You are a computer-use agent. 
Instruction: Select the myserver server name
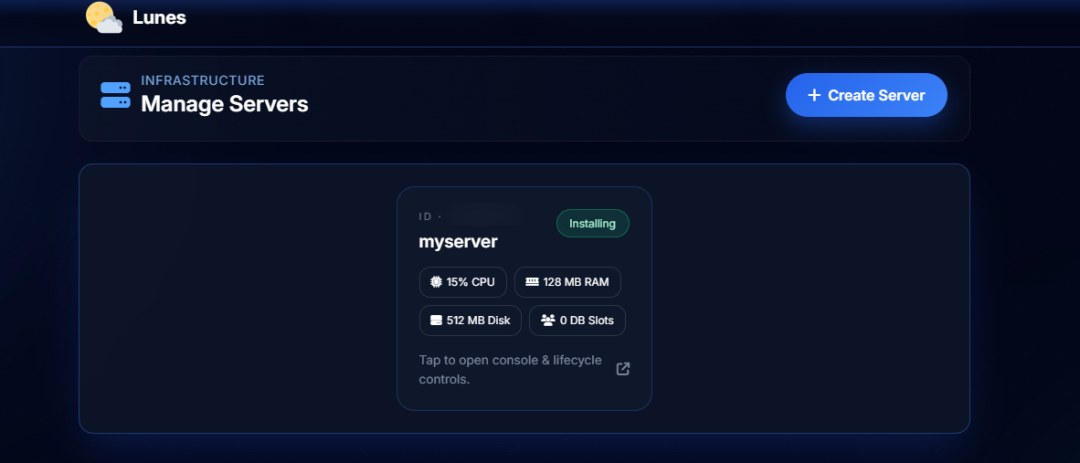pos(457,242)
